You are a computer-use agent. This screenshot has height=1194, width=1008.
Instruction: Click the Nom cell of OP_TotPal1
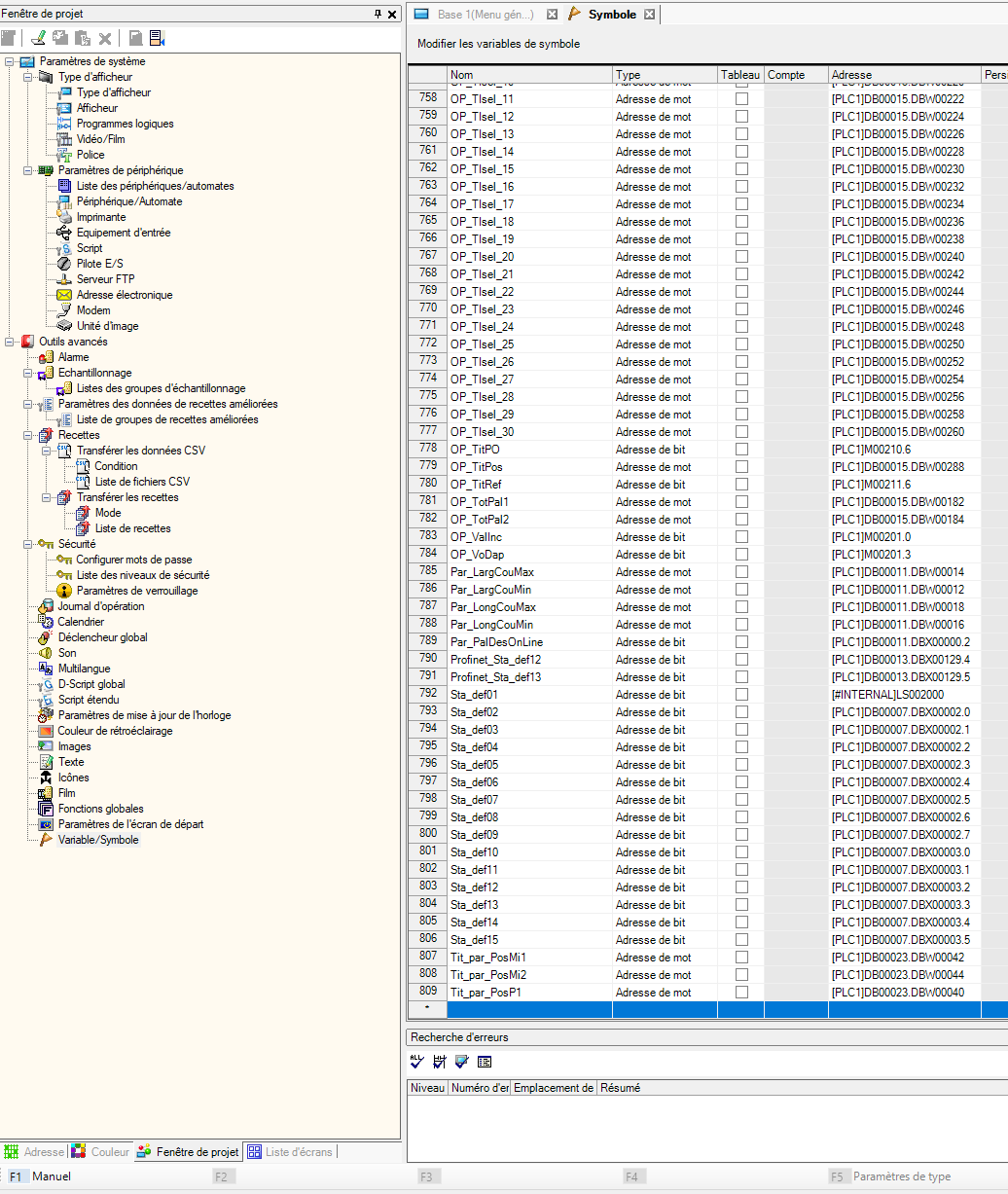coord(529,502)
